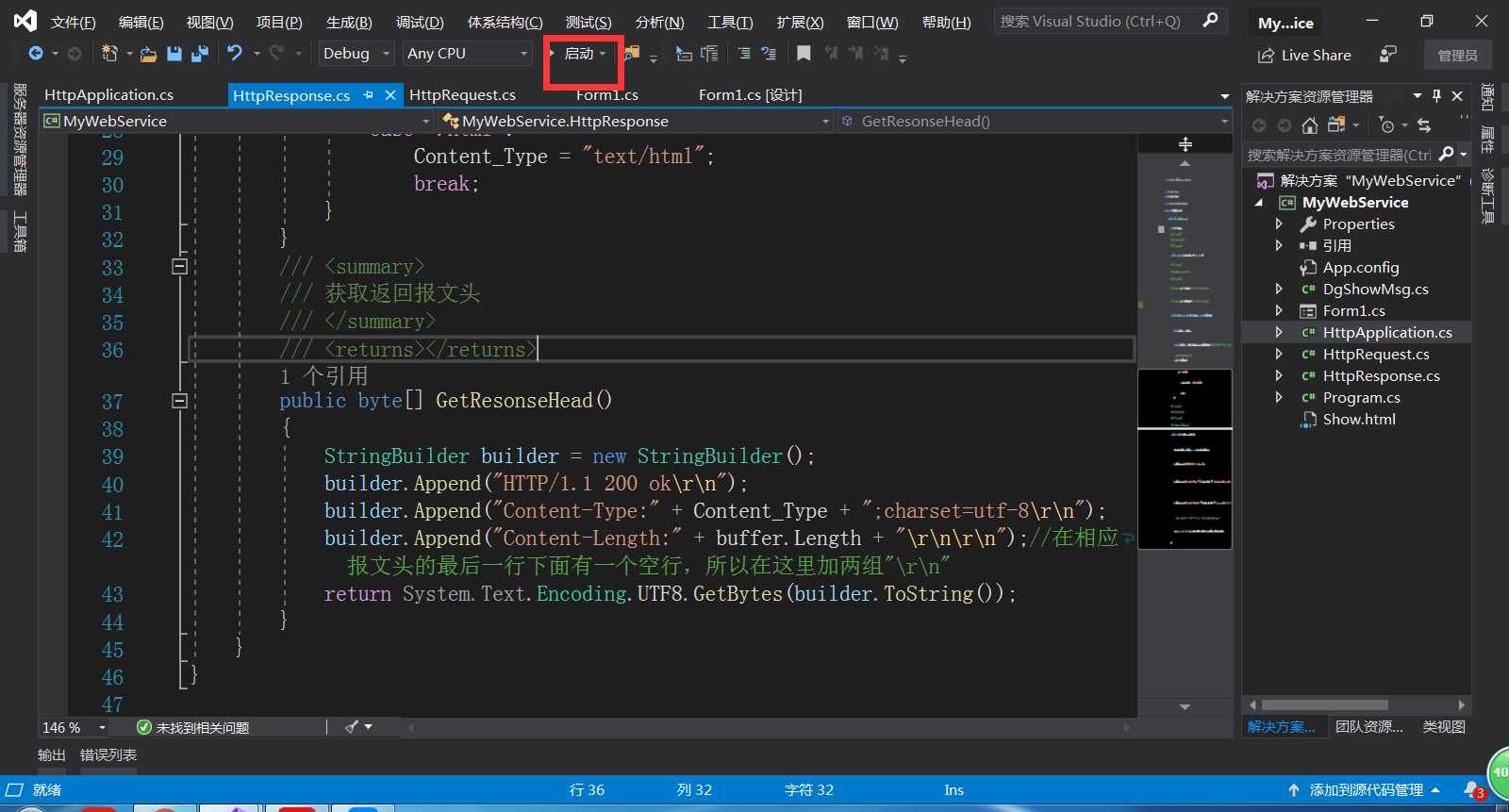The width and height of the screenshot is (1509, 812).
Task: Open the Any CPU platform dropdown
Action: tap(467, 54)
